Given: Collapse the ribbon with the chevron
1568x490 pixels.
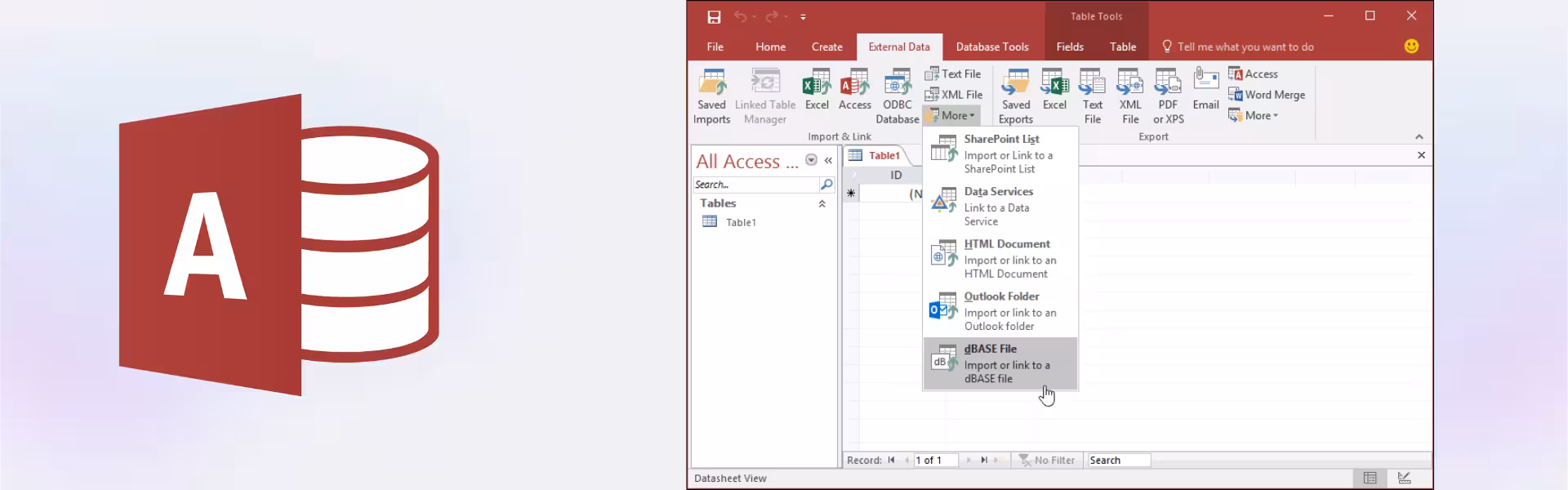Looking at the screenshot, I should click(1419, 137).
